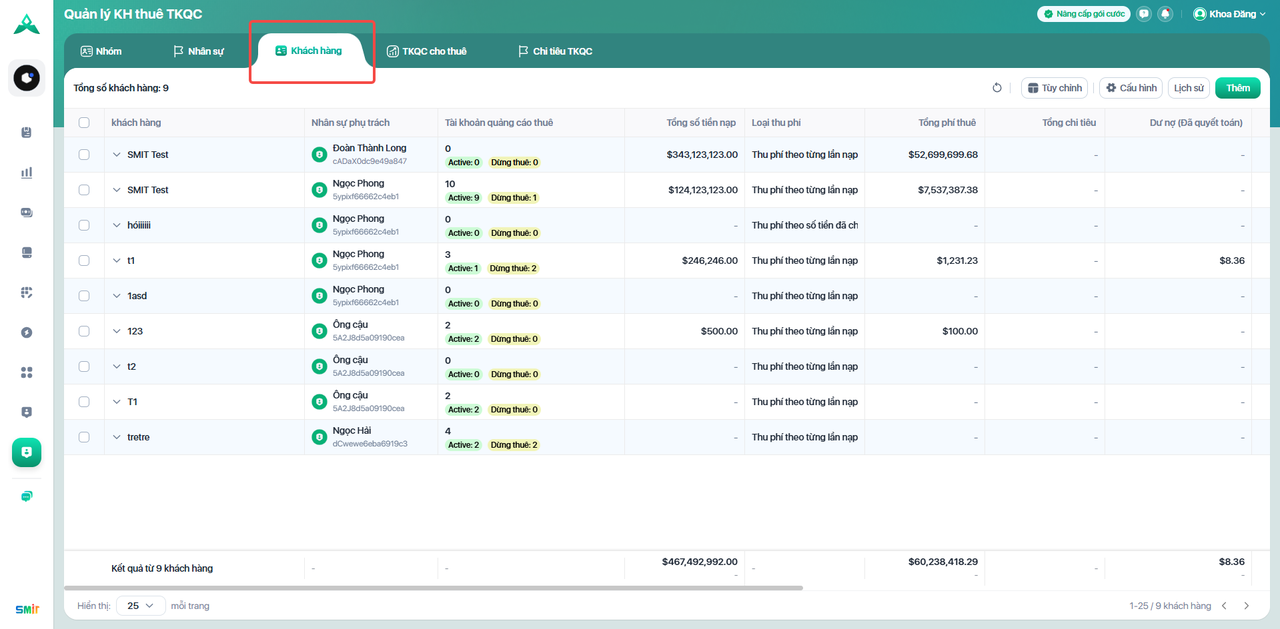The image size is (1280, 629).
Task: Click the green chat icon in sidebar
Action: pos(27,496)
